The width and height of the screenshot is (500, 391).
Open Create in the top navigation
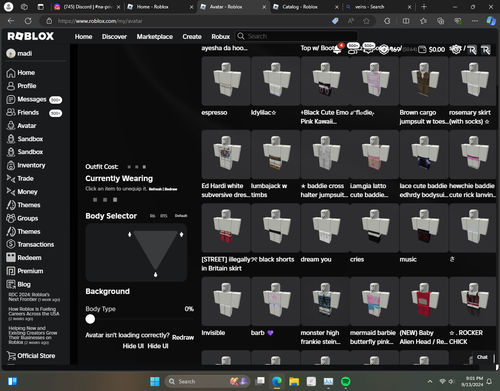192,37
